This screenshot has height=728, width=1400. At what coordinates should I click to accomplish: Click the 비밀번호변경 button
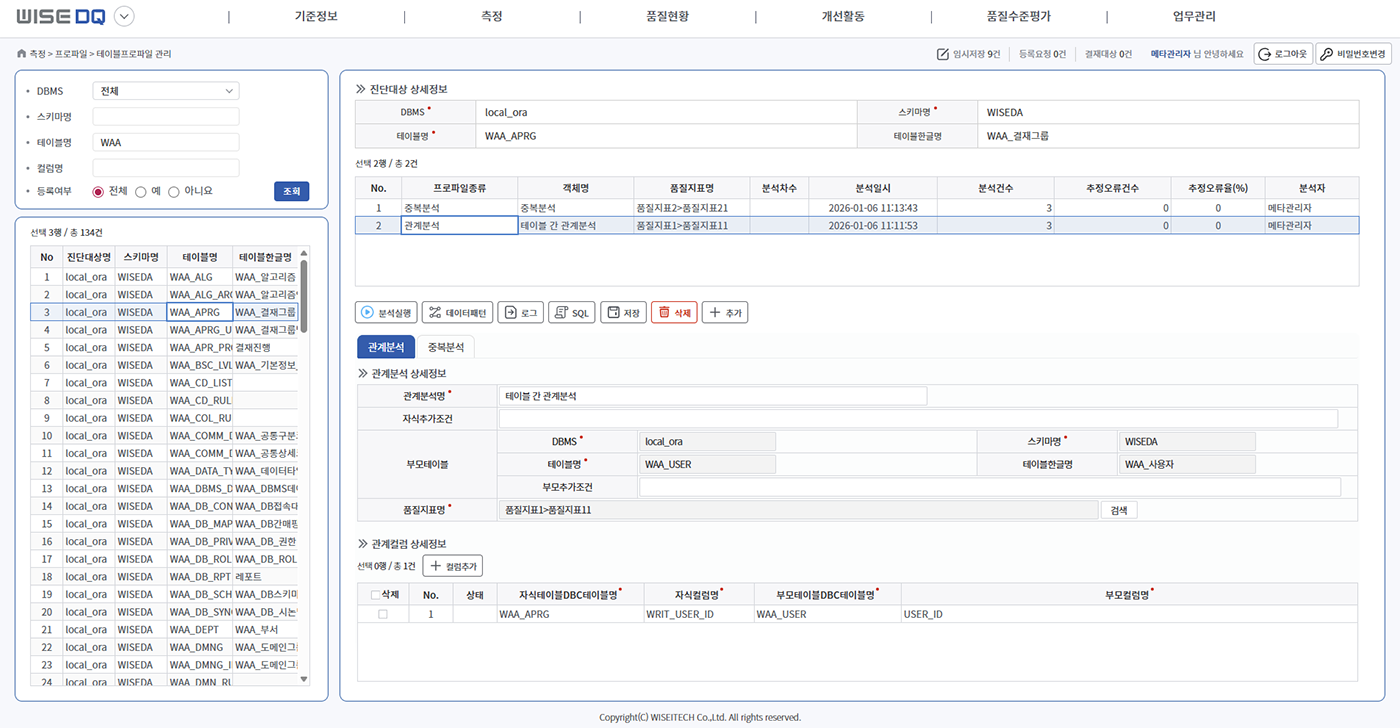click(x=1353, y=54)
